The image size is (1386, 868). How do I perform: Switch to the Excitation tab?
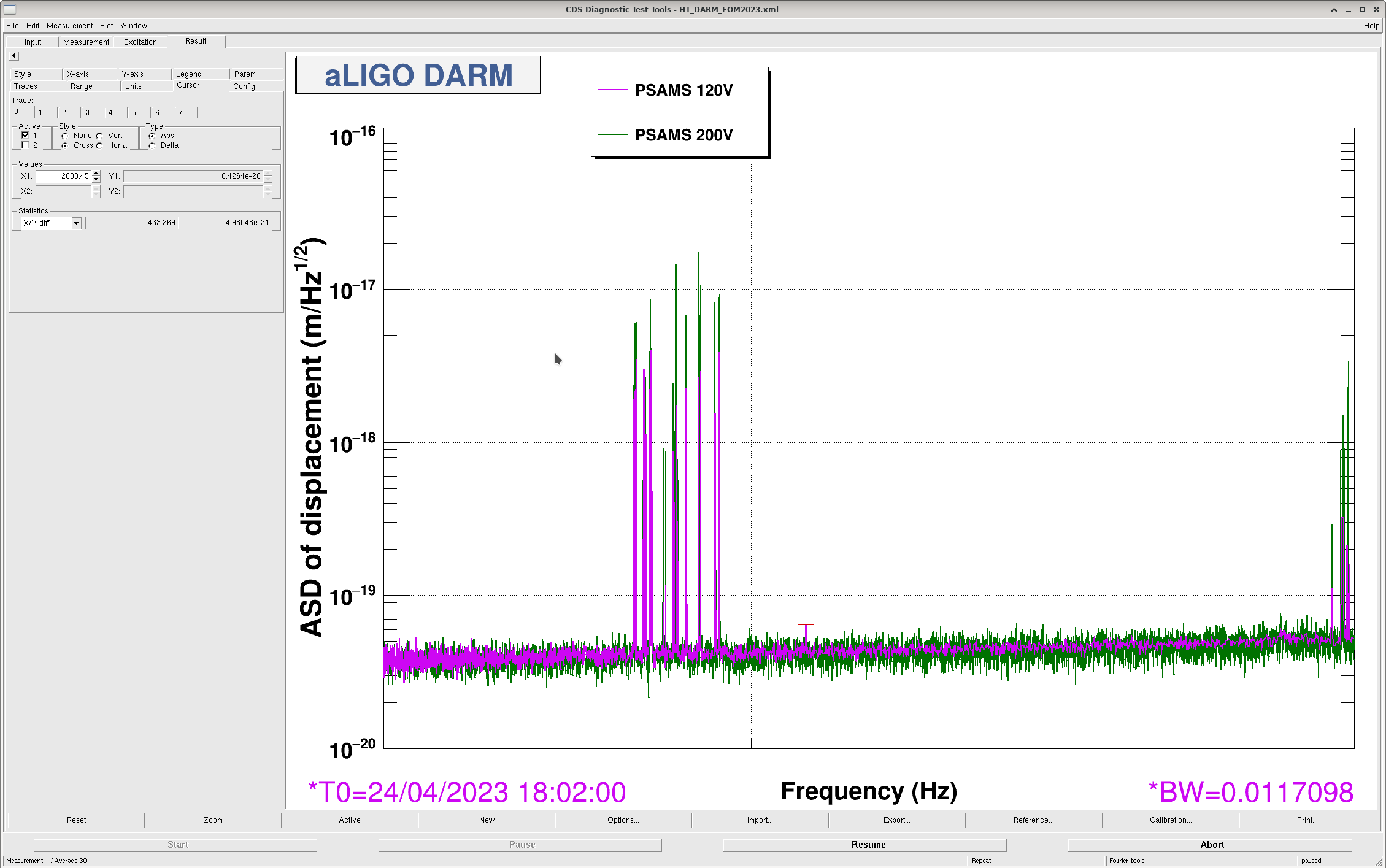141,42
